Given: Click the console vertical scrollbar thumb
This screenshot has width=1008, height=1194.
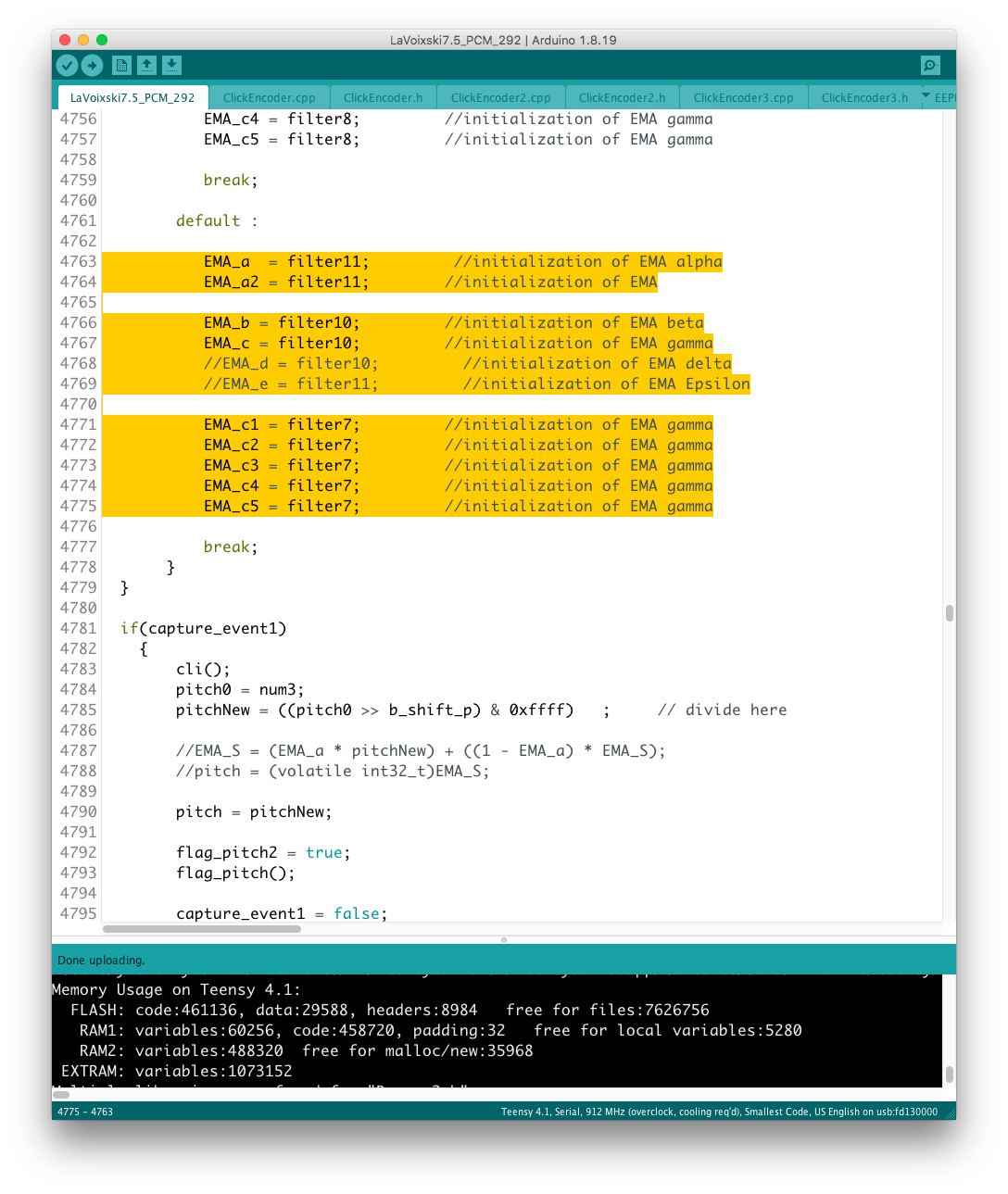Looking at the screenshot, I should pyautogui.click(x=949, y=1075).
